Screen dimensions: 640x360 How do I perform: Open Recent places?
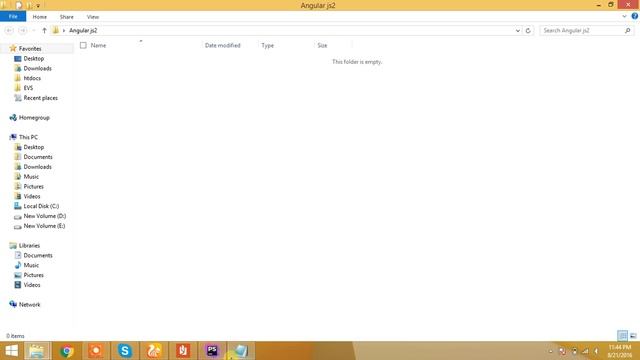coord(40,98)
